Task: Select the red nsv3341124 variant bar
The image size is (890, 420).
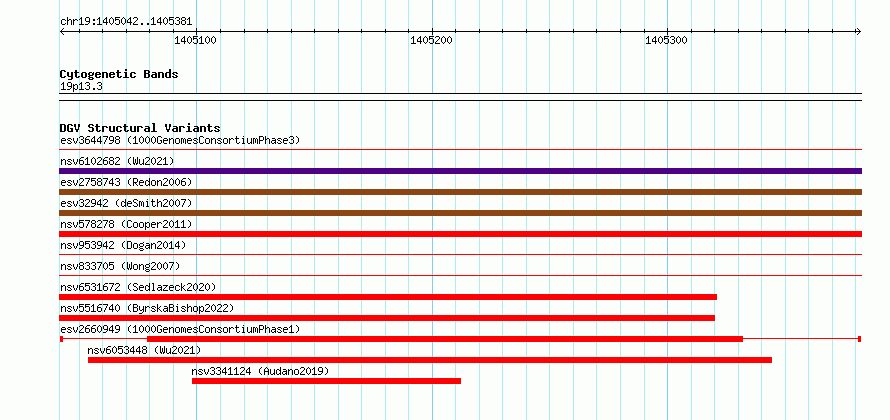Action: pyautogui.click(x=326, y=381)
